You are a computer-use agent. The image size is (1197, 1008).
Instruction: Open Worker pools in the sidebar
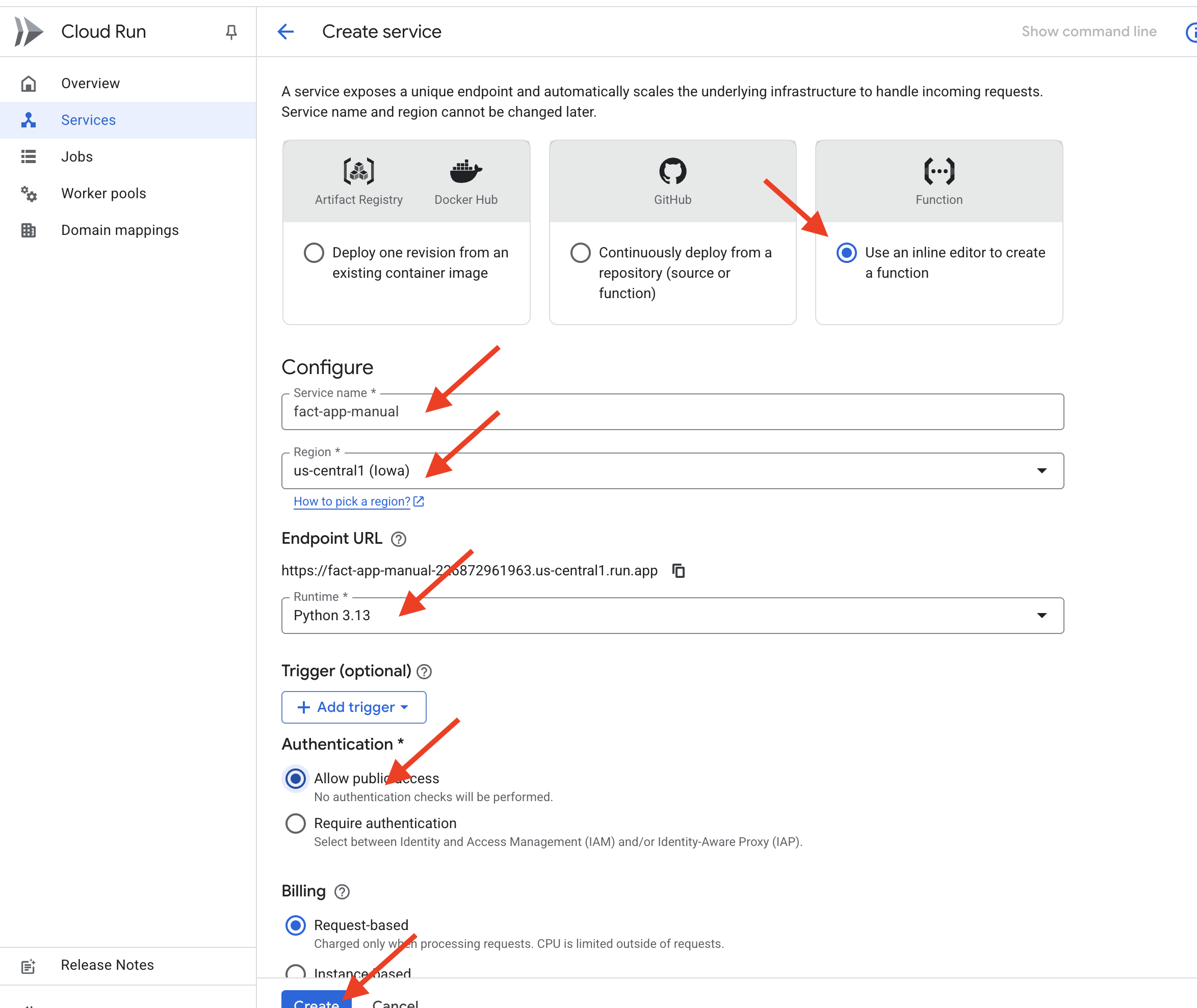tap(103, 193)
